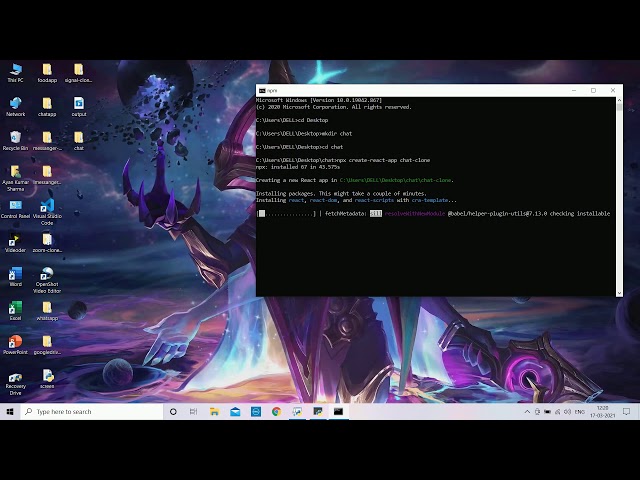640x480 pixels.
Task: Open Google Chrome from the taskbar
Action: (x=276, y=411)
